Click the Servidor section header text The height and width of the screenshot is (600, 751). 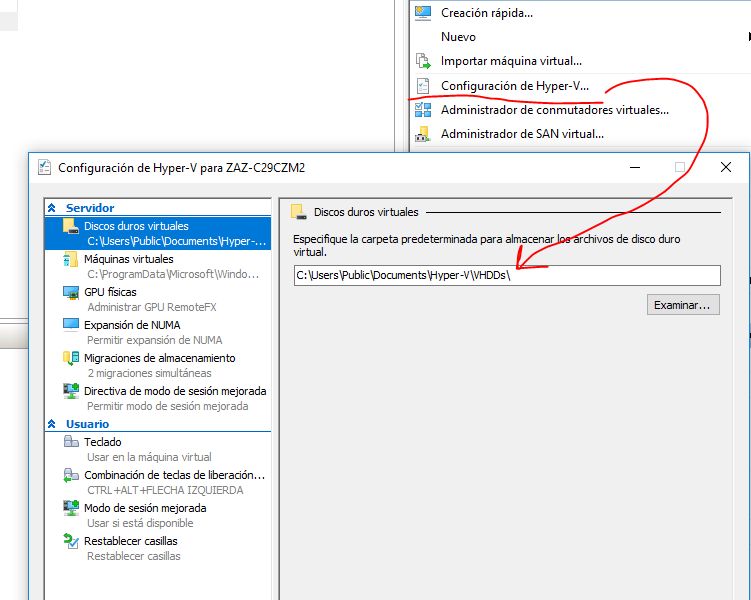pos(90,208)
